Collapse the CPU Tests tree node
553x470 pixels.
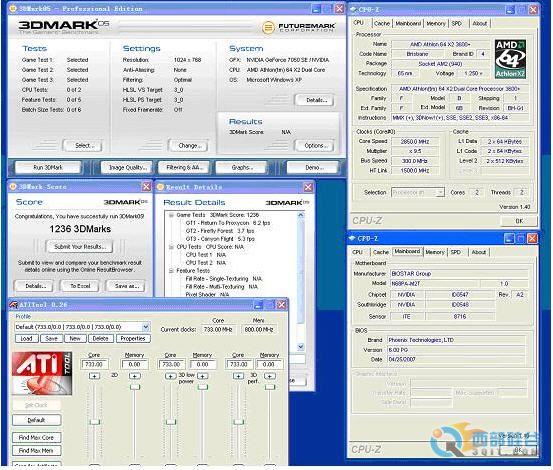tap(171, 247)
